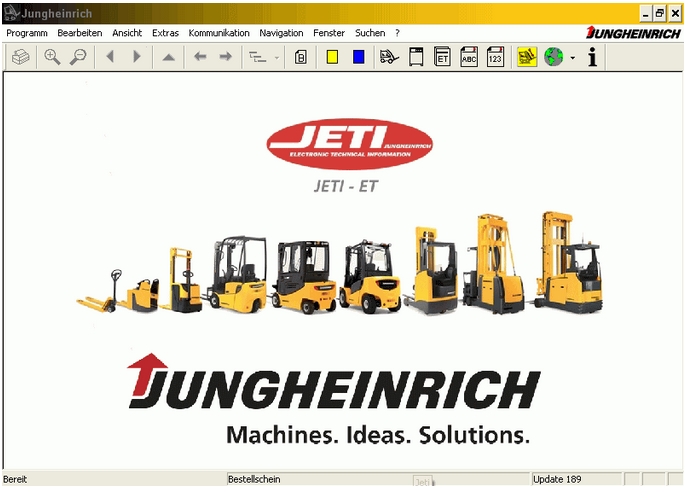Open the Bearbeiten menu
Image resolution: width=685 pixels, height=492 pixels.
click(x=80, y=33)
